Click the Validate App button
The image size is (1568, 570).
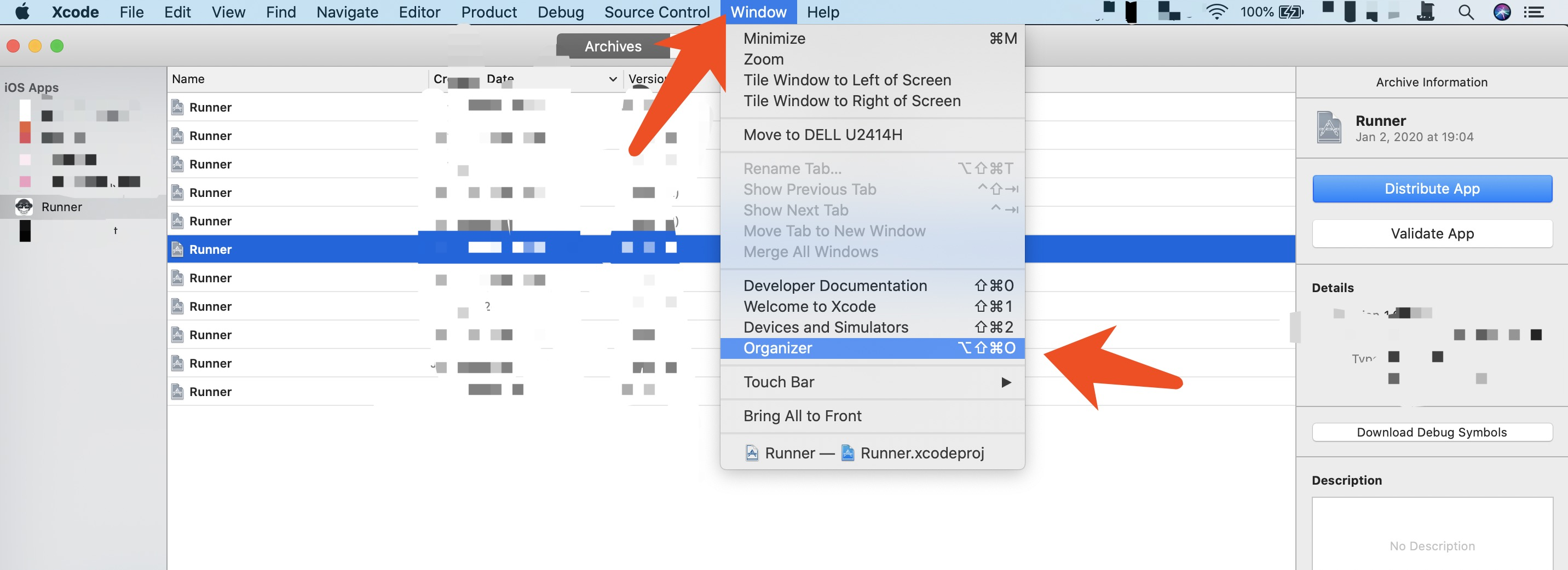click(1432, 234)
